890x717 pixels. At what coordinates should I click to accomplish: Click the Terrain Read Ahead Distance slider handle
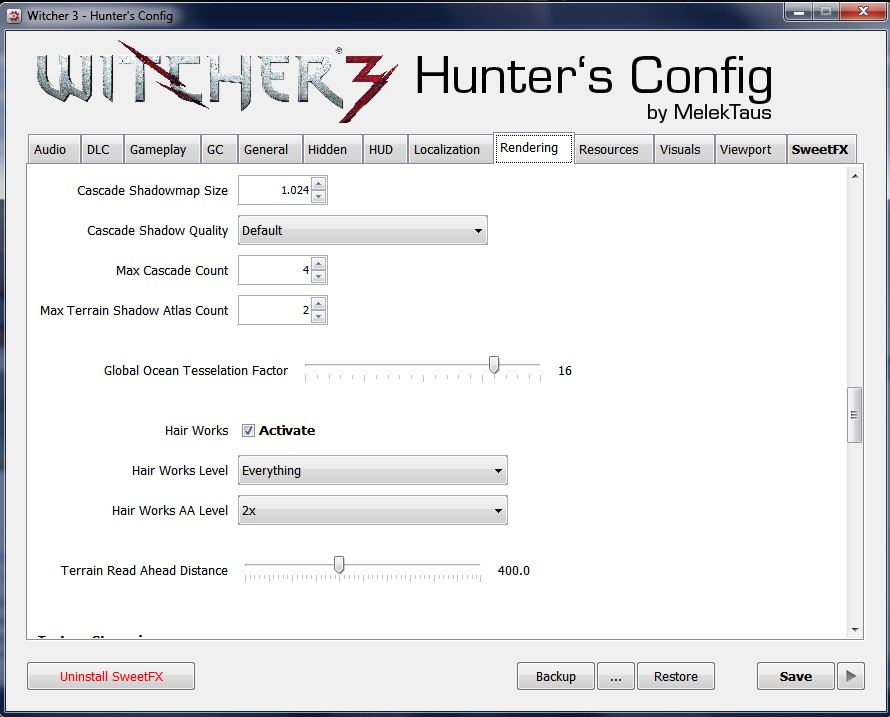[x=339, y=565]
